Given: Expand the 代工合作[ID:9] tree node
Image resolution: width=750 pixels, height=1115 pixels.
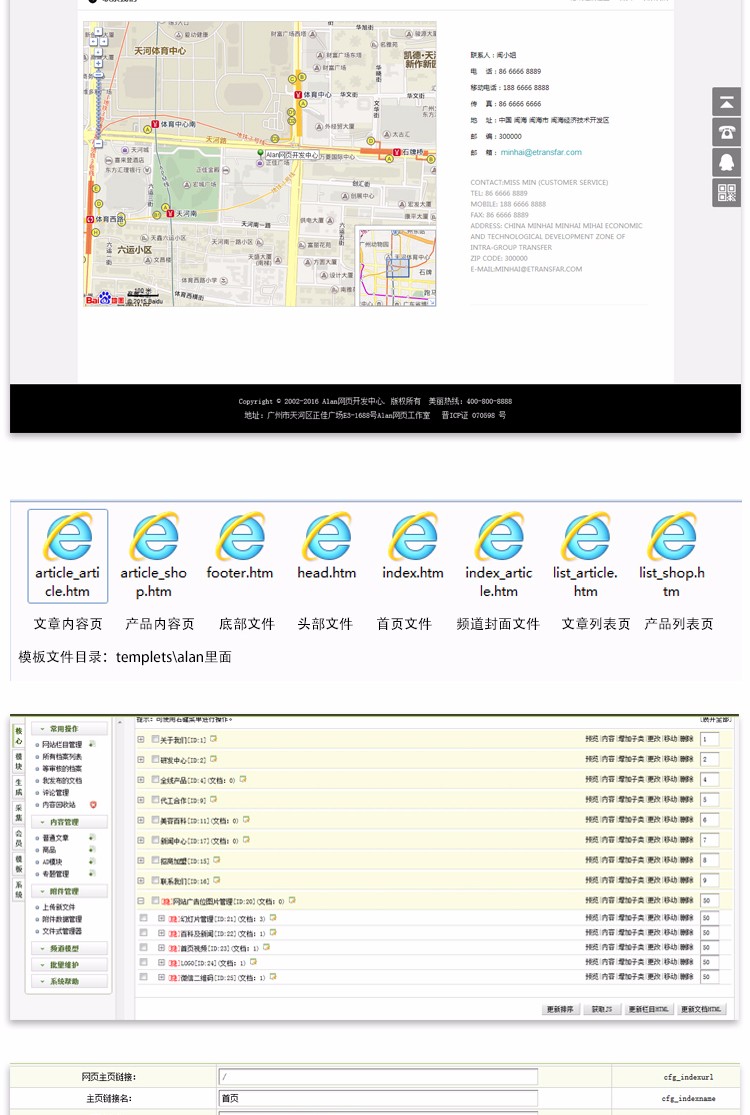Looking at the screenshot, I should click(x=141, y=800).
